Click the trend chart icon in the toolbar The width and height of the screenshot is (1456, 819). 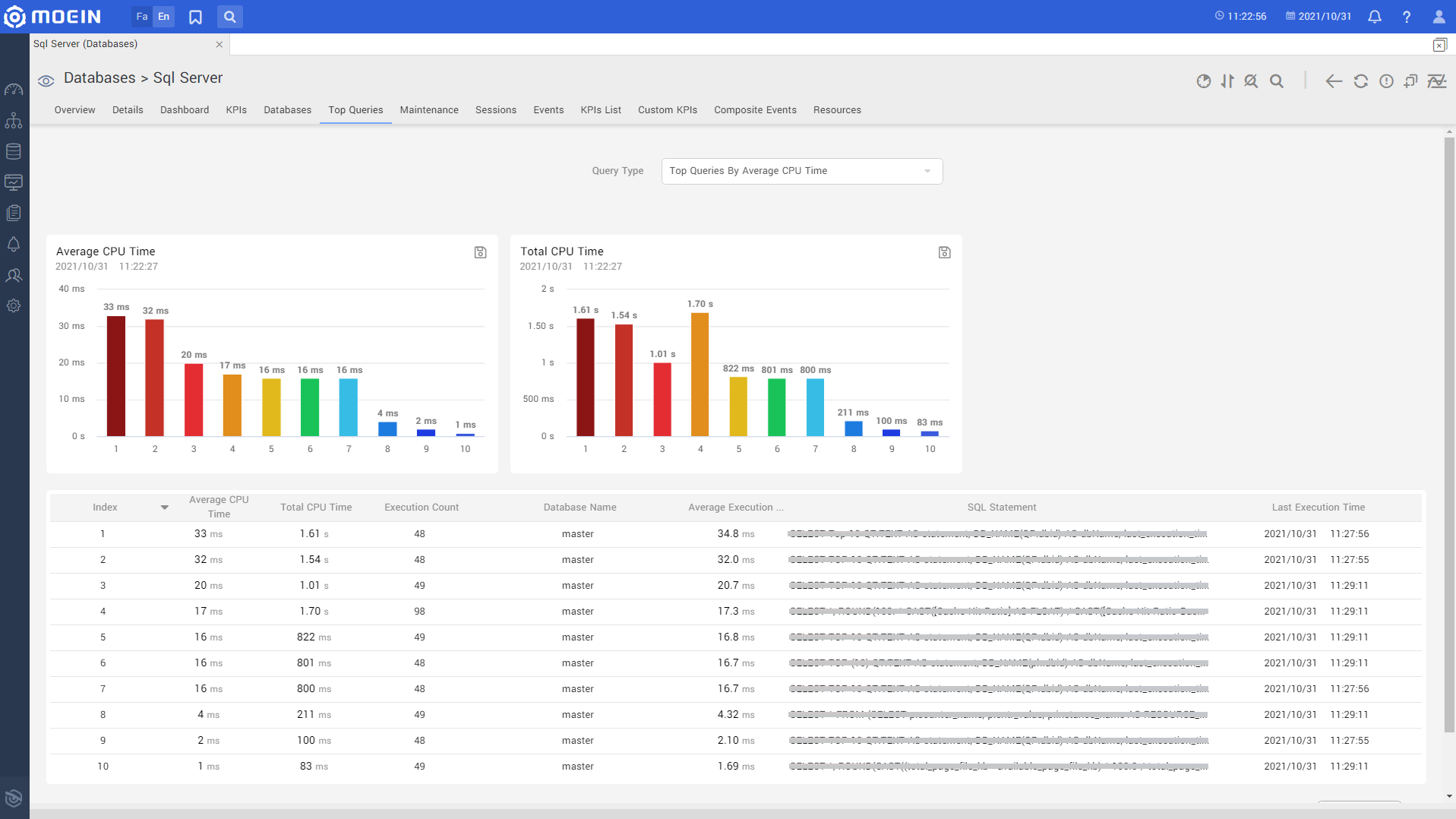[1437, 81]
